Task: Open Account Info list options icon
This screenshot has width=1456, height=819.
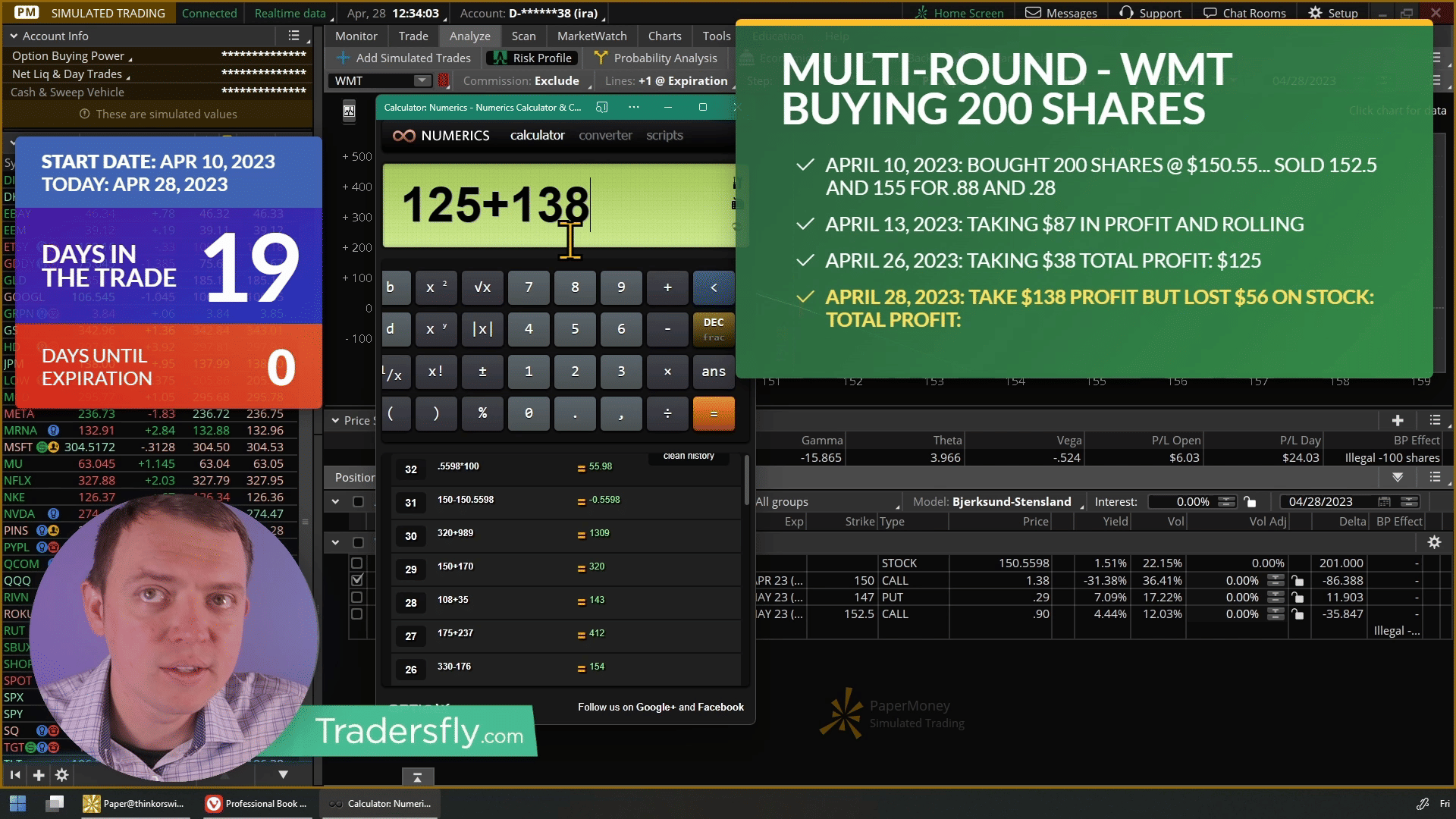Action: tap(294, 36)
